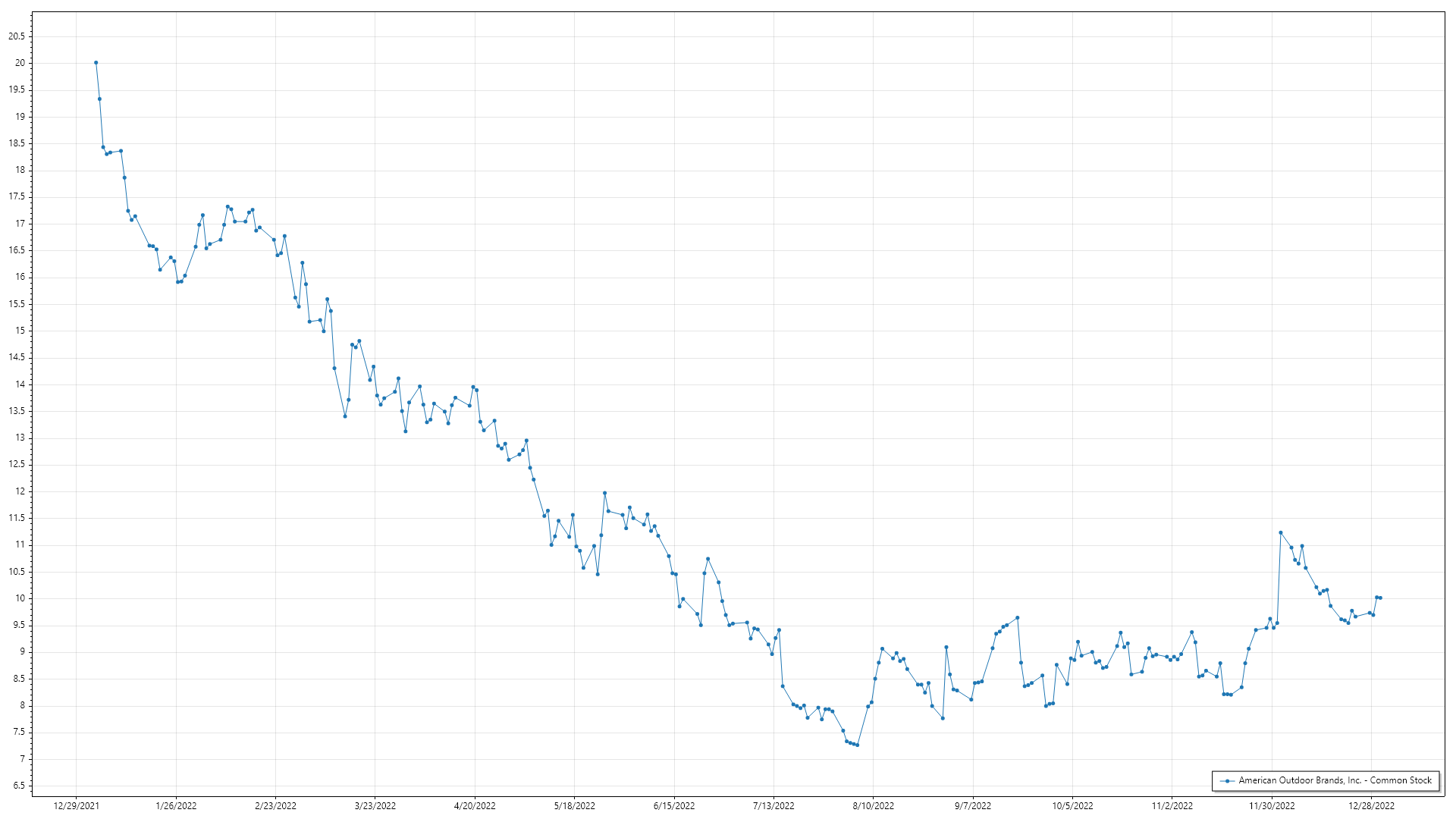Click the 20.5 y-axis value label
Image resolution: width=1456 pixels, height=819 pixels.
tap(17, 36)
